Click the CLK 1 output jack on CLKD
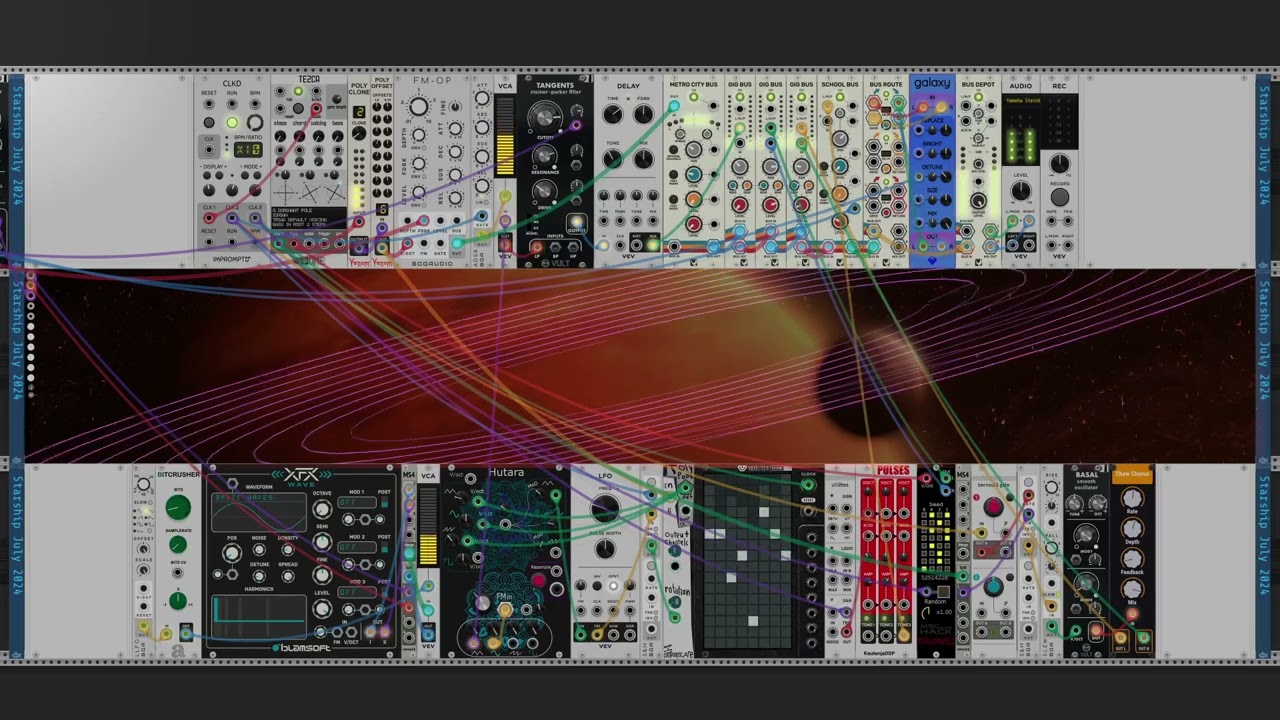 209,217
